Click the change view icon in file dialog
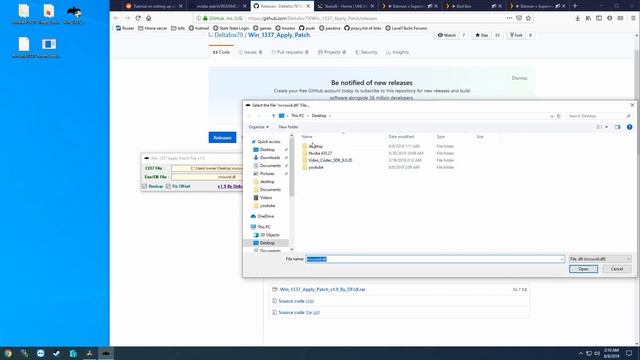Viewport: 640px width, 360px height. tap(599, 127)
